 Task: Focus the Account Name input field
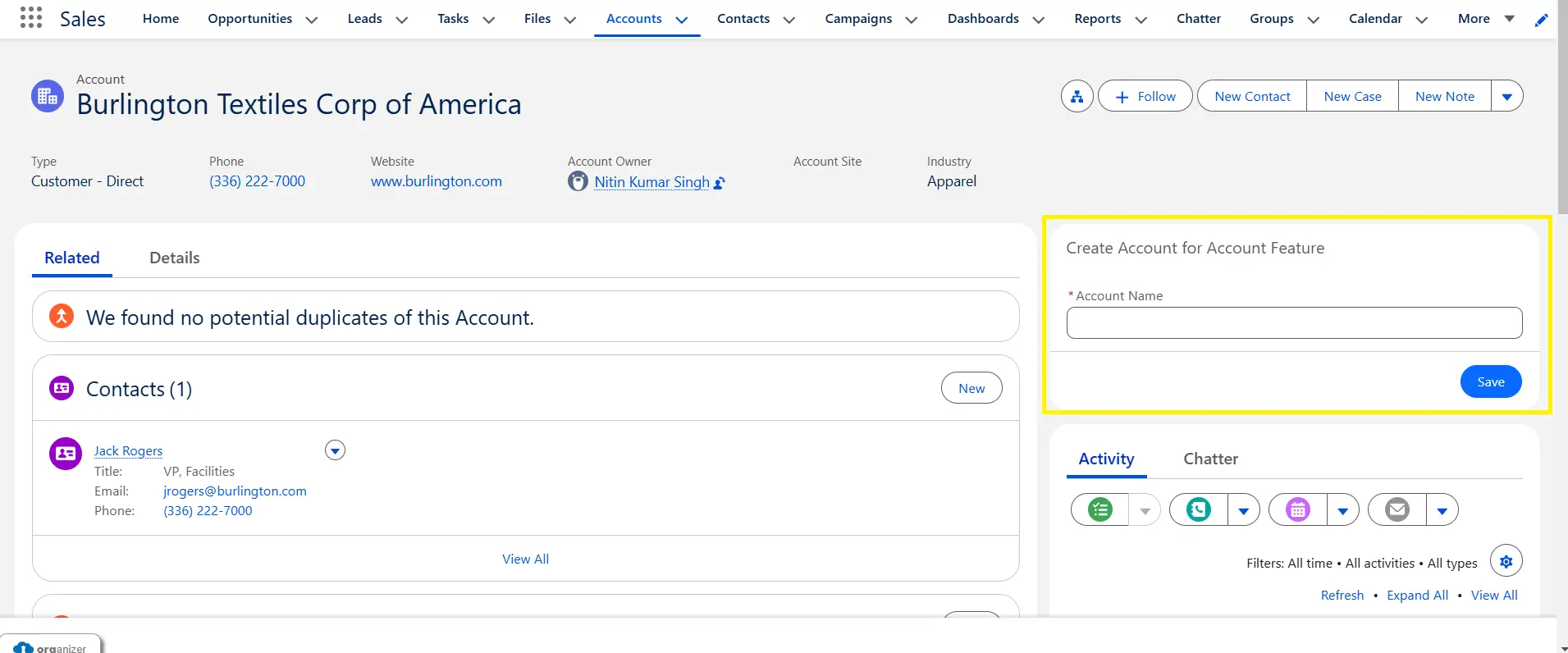(1294, 322)
